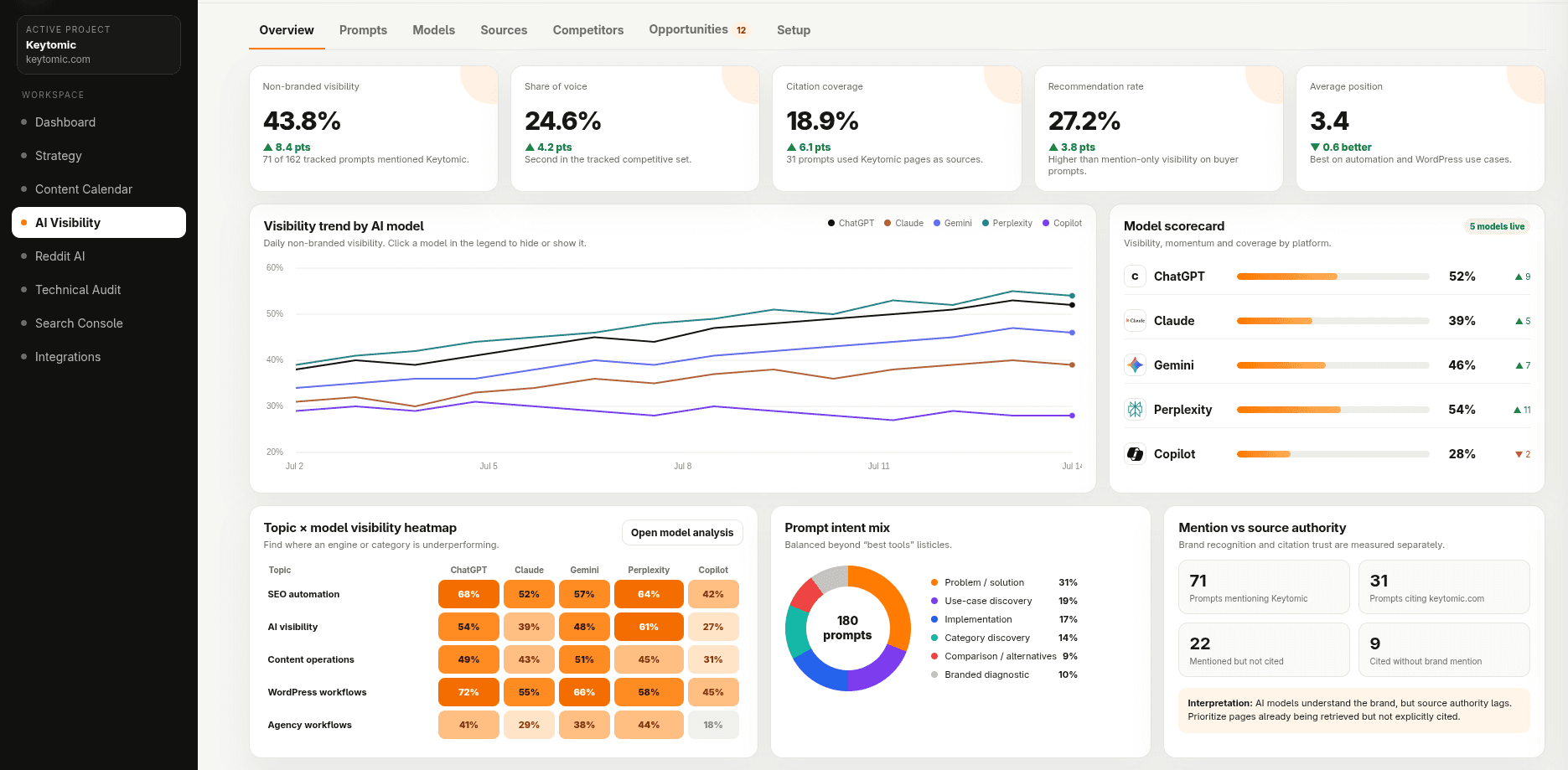
Task: Click the Interpretation note box
Action: 1354,711
